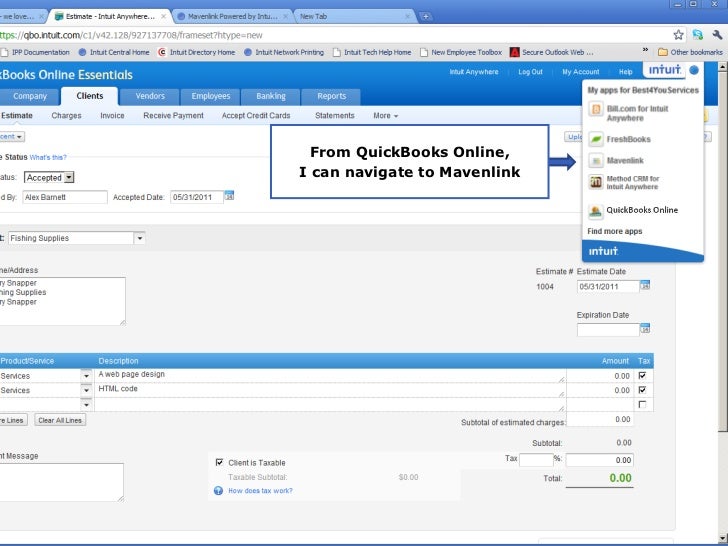
Task: Open the How does tax work? link
Action: coord(260,491)
